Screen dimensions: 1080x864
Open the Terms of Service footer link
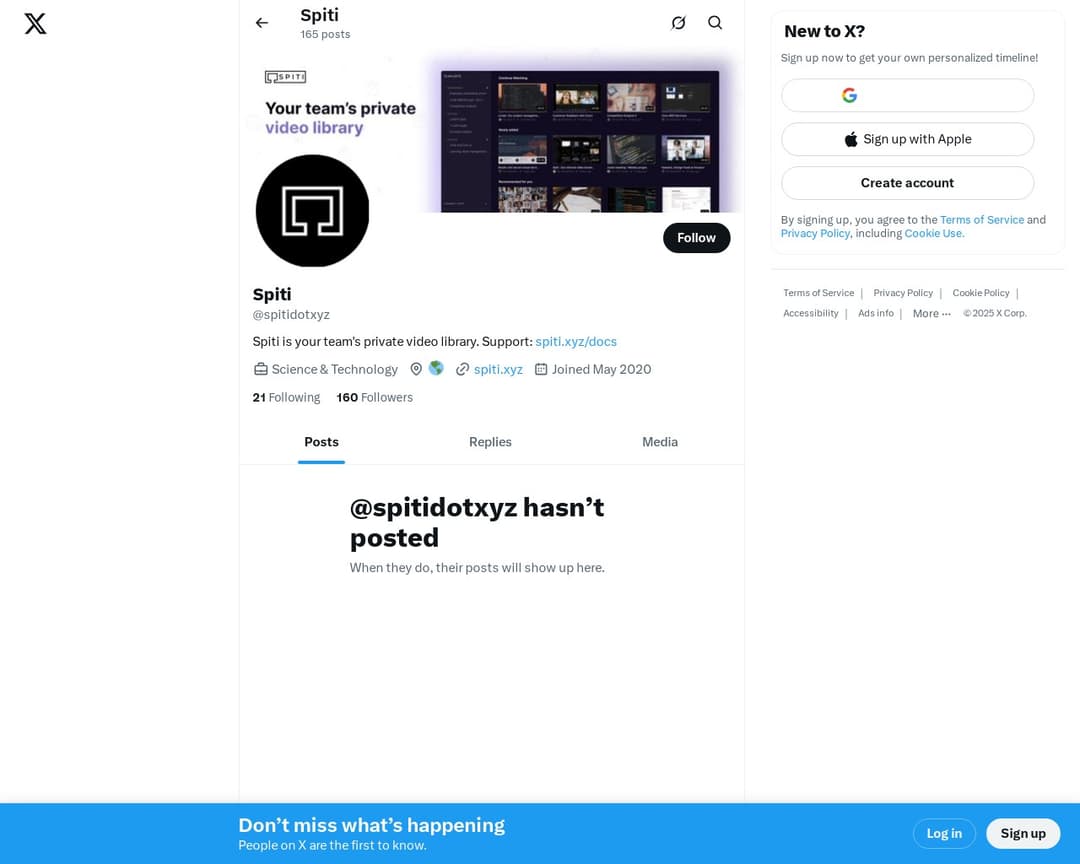point(818,293)
